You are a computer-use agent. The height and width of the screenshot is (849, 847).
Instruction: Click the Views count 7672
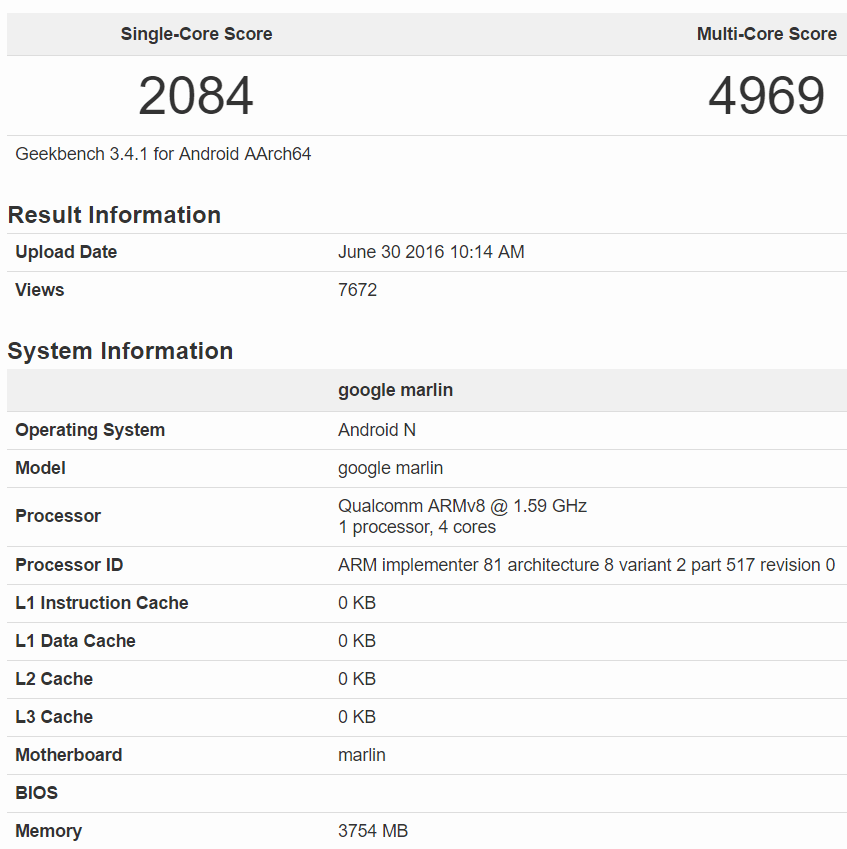coord(357,290)
